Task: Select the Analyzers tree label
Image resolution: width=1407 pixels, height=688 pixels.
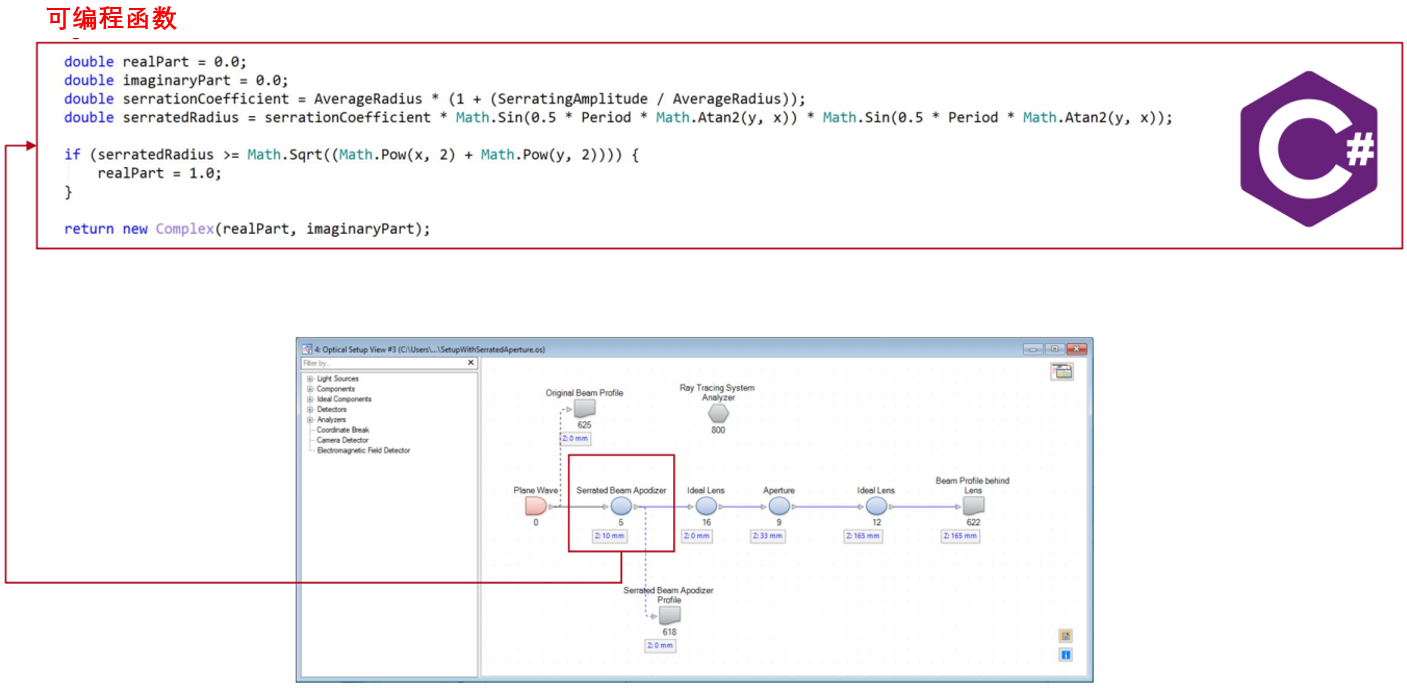Action: point(332,420)
